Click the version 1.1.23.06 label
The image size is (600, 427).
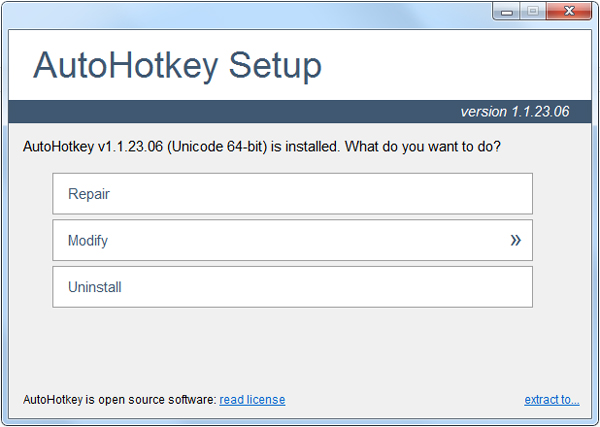pos(515,112)
